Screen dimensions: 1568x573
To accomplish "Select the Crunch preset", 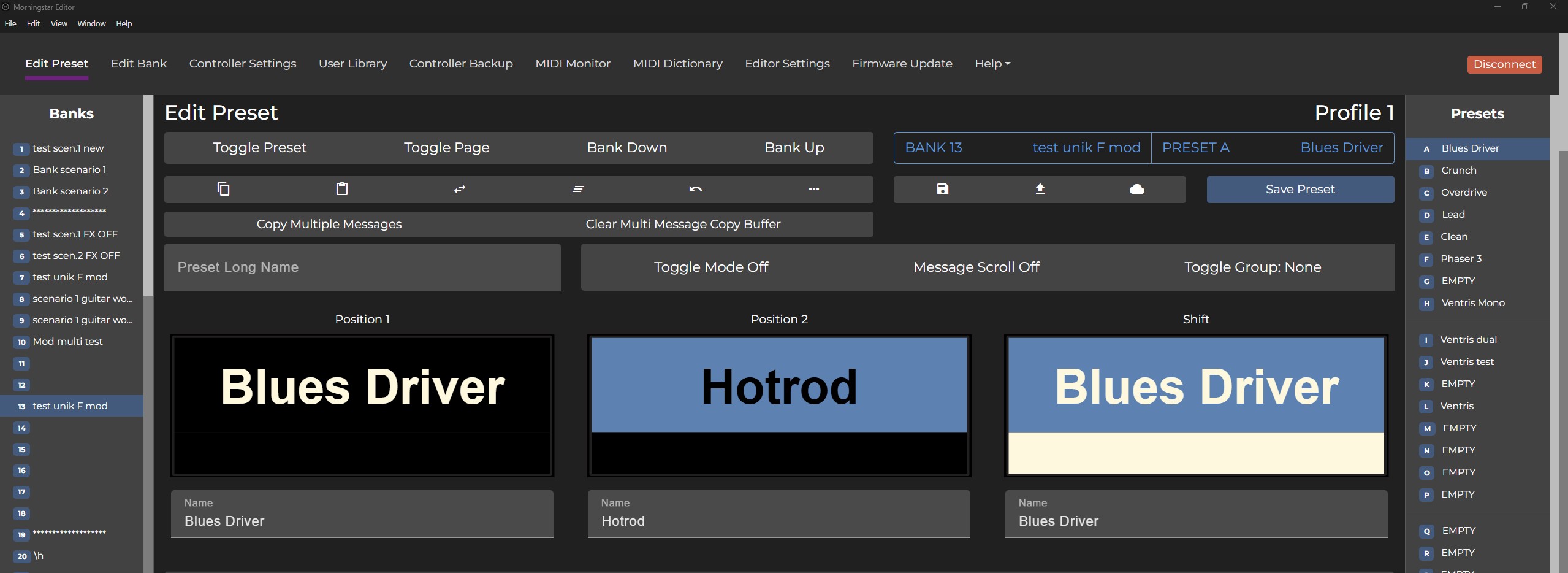I will click(x=1477, y=171).
